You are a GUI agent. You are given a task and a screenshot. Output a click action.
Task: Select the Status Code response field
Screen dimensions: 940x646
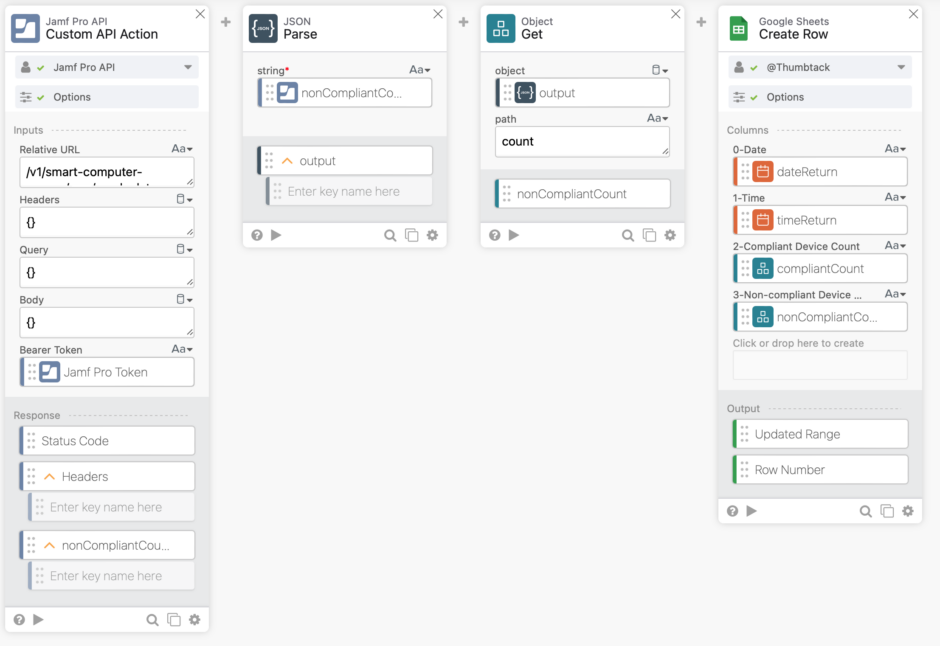click(x=107, y=441)
